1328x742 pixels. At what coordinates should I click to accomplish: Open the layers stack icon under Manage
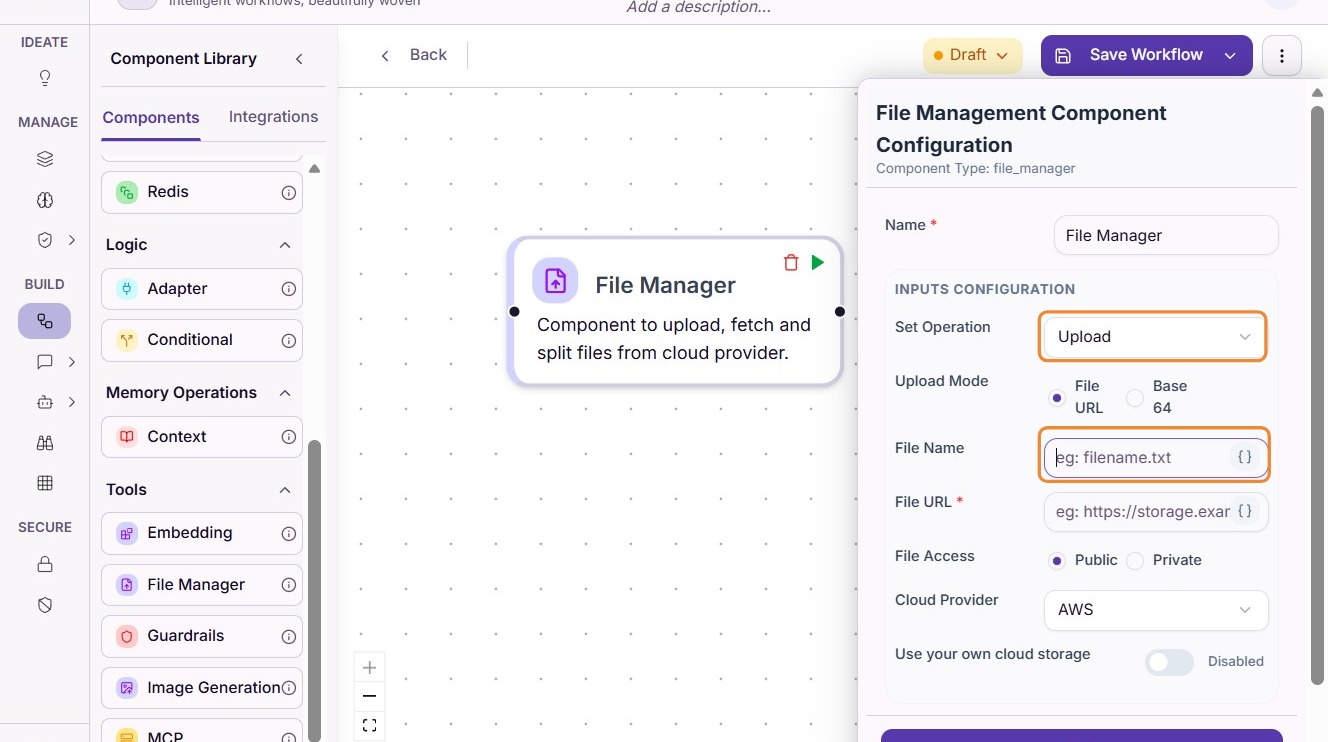pyautogui.click(x=44, y=159)
